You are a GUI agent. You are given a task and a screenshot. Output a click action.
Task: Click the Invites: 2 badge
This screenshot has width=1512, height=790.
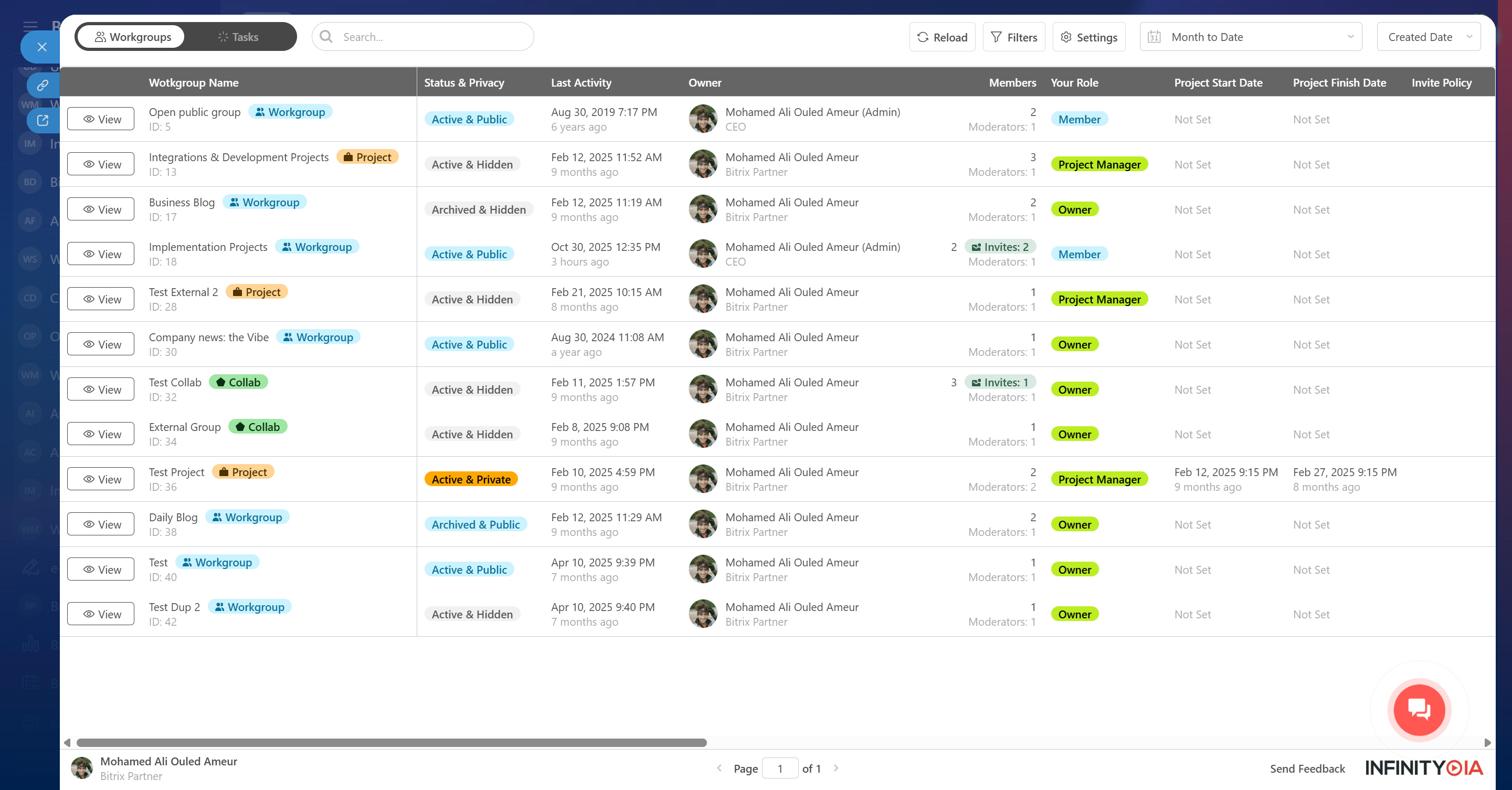(1000, 247)
